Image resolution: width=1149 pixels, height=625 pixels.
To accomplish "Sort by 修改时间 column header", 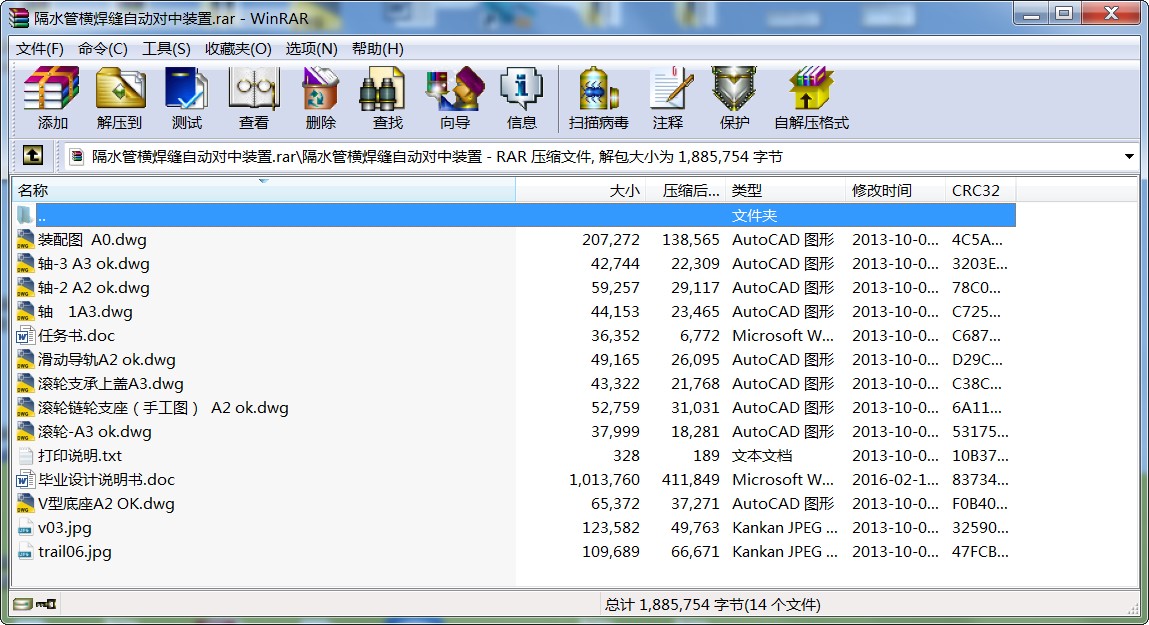I will (895, 191).
